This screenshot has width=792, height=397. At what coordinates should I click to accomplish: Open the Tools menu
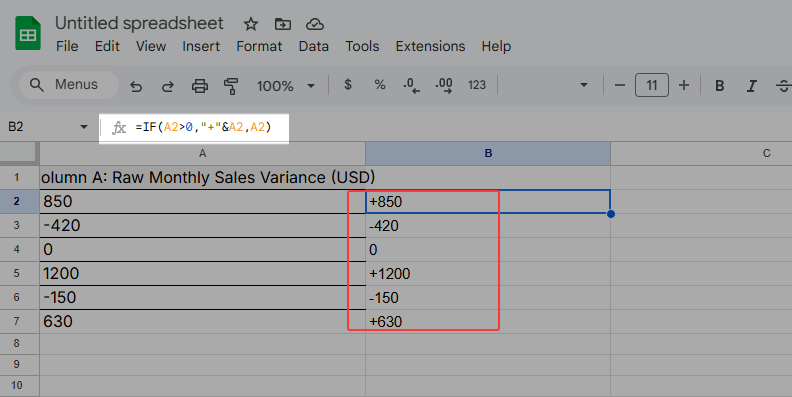coord(362,46)
